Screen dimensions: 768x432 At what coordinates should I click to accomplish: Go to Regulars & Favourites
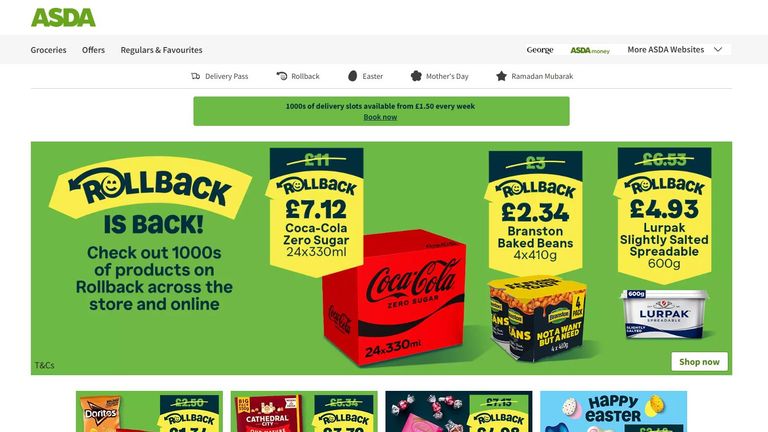coord(161,50)
